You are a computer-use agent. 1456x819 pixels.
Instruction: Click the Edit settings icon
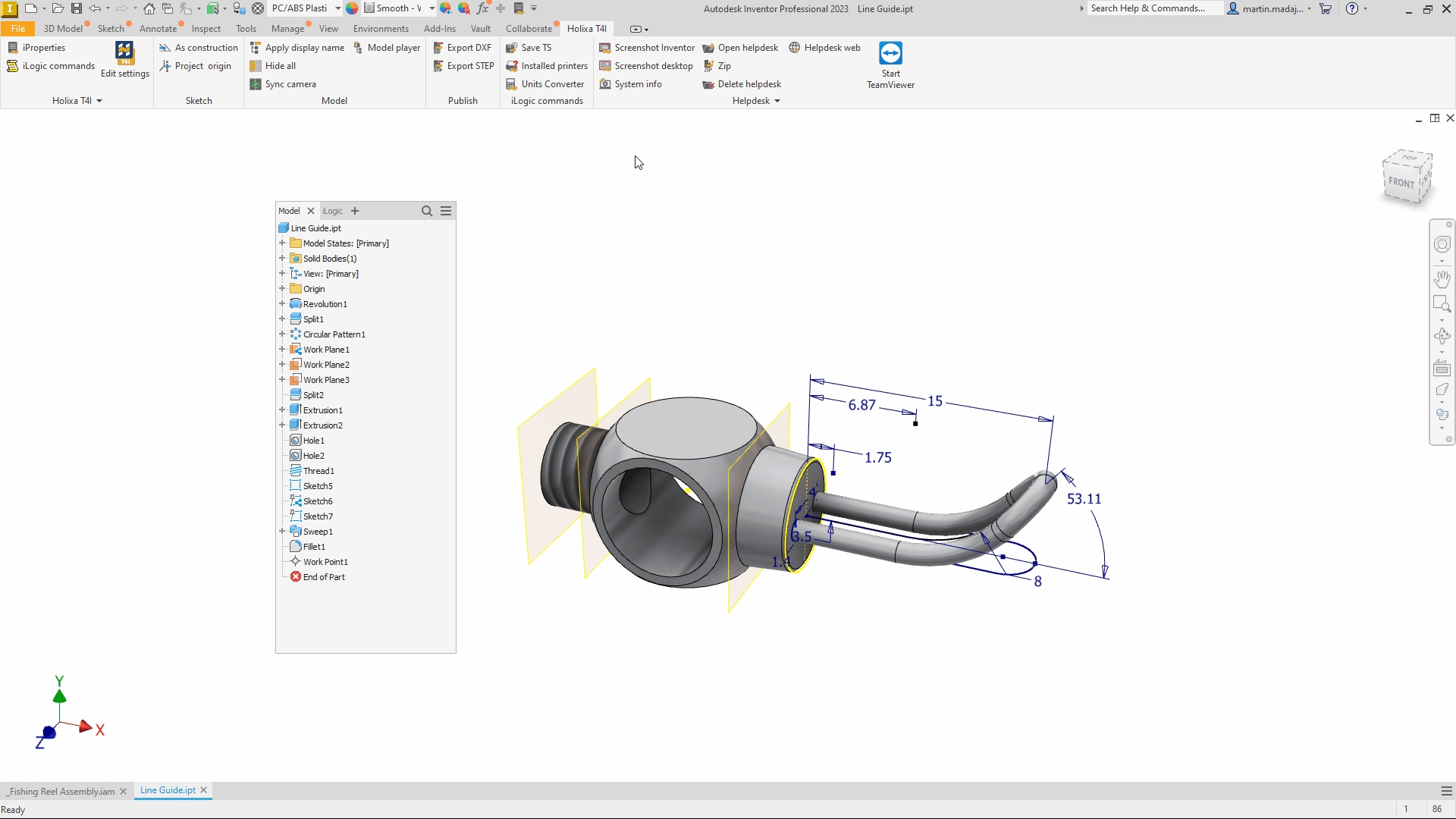pyautogui.click(x=124, y=55)
